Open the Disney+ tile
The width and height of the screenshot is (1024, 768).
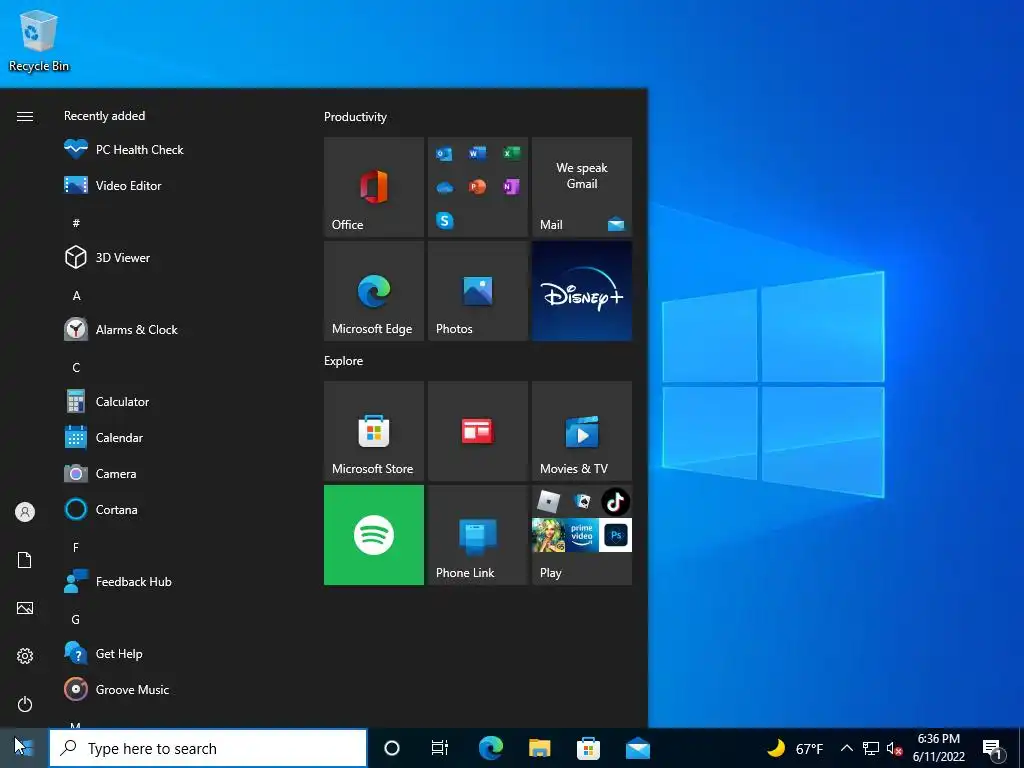click(x=582, y=291)
